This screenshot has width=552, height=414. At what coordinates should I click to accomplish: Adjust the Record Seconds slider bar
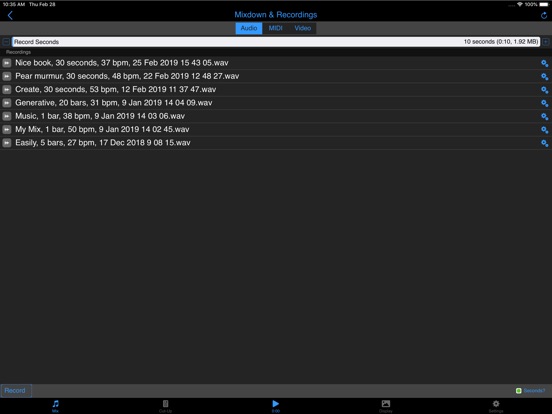[x=276, y=42]
